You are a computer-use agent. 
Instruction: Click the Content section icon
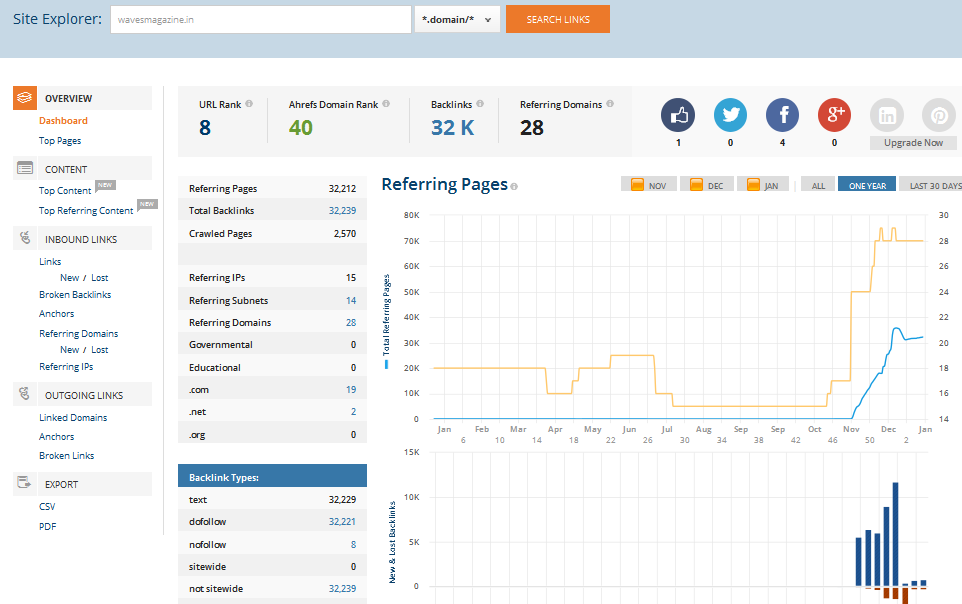pyautogui.click(x=25, y=168)
